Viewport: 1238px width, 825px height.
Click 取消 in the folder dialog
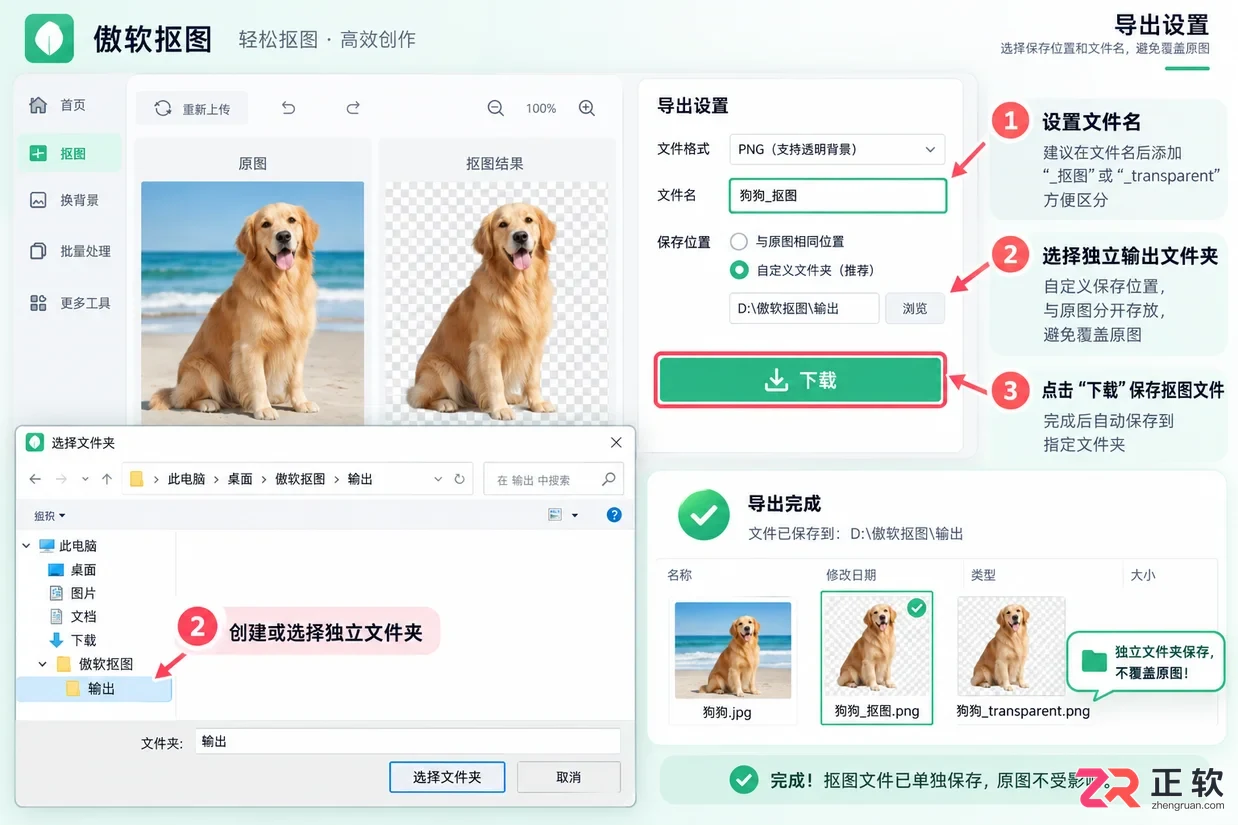tap(568, 777)
